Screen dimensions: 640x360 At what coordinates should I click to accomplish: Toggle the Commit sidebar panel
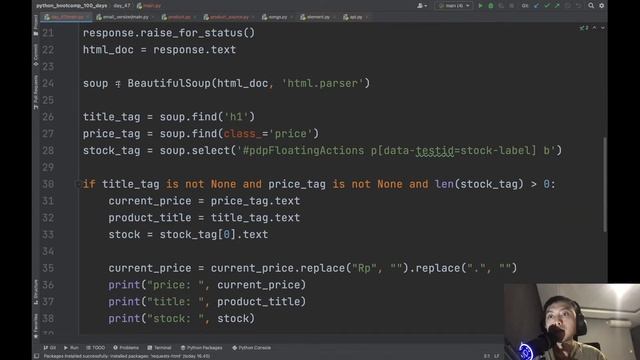click(x=36, y=55)
